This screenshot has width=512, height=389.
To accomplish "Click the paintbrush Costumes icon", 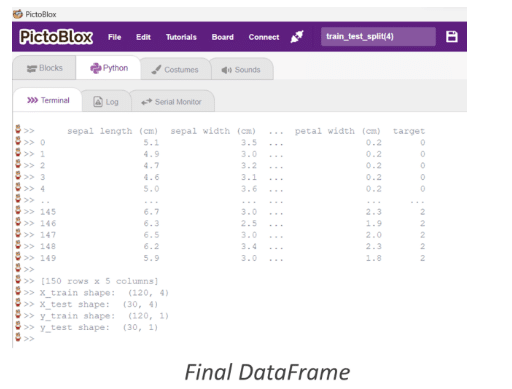I will [x=156, y=69].
